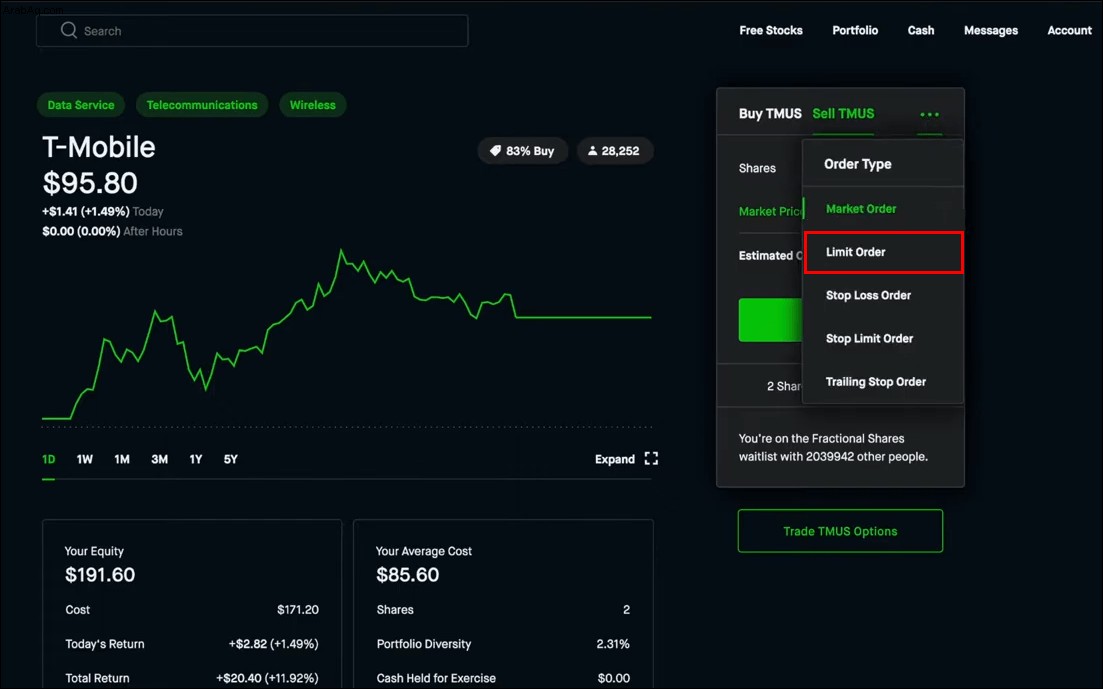The image size is (1103, 689).
Task: Click the Order Type header
Action: click(857, 164)
